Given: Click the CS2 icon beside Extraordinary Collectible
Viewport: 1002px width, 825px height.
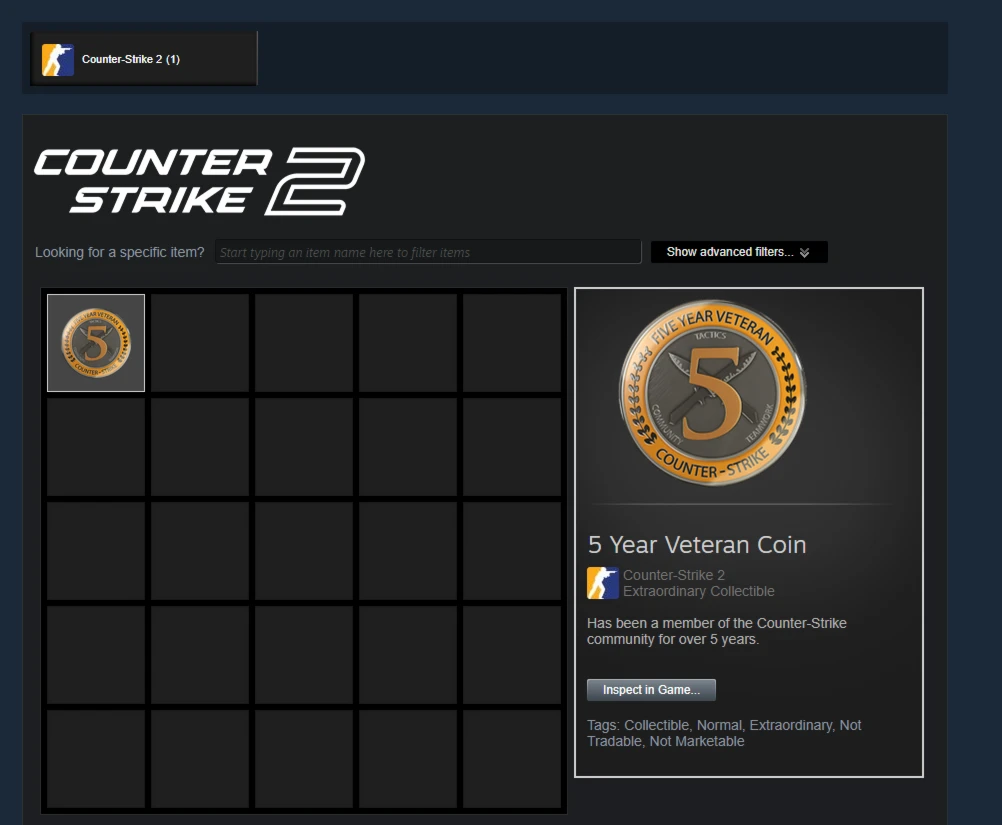Looking at the screenshot, I should (x=603, y=583).
